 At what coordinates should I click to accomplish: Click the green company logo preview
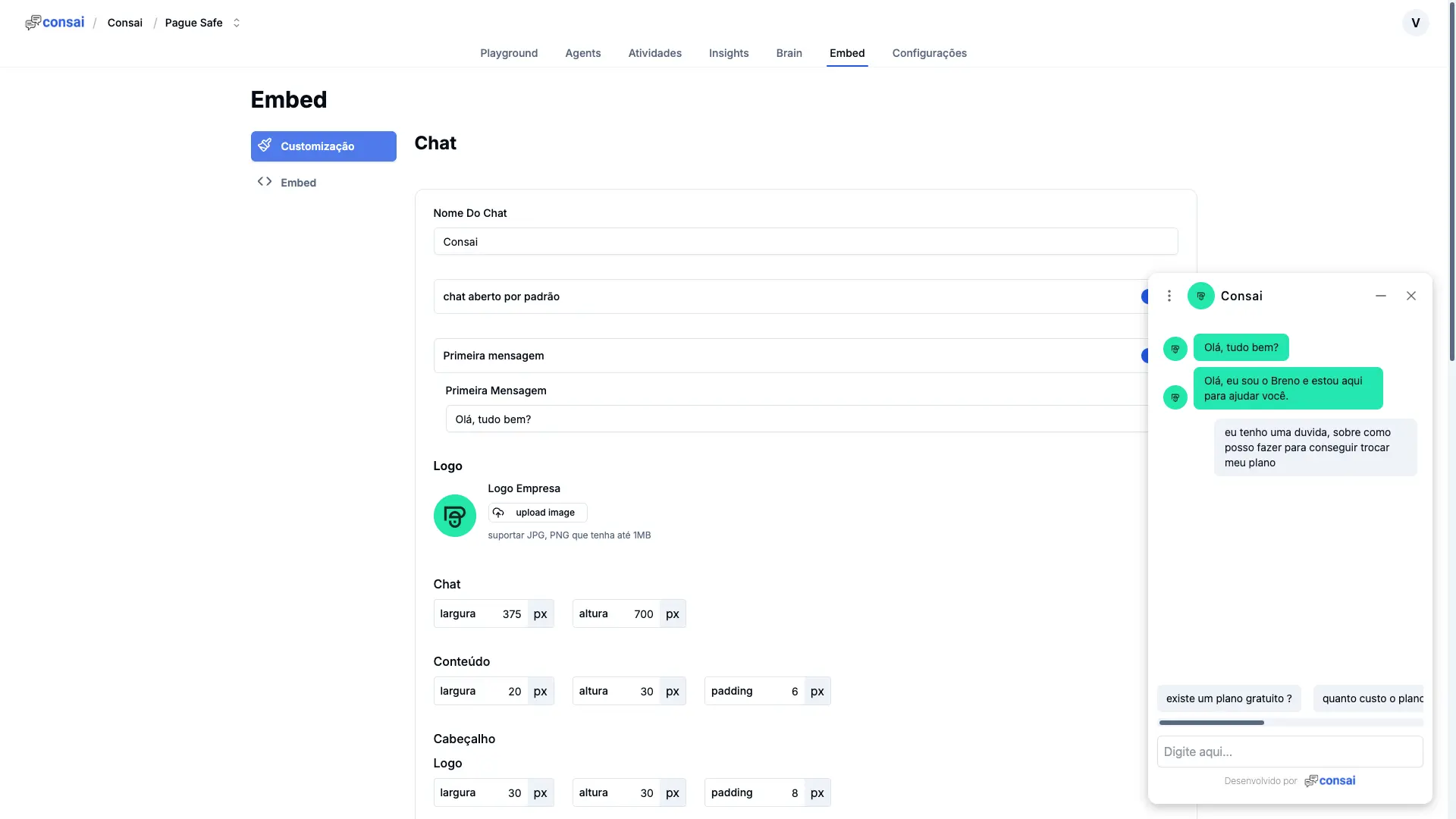(454, 516)
